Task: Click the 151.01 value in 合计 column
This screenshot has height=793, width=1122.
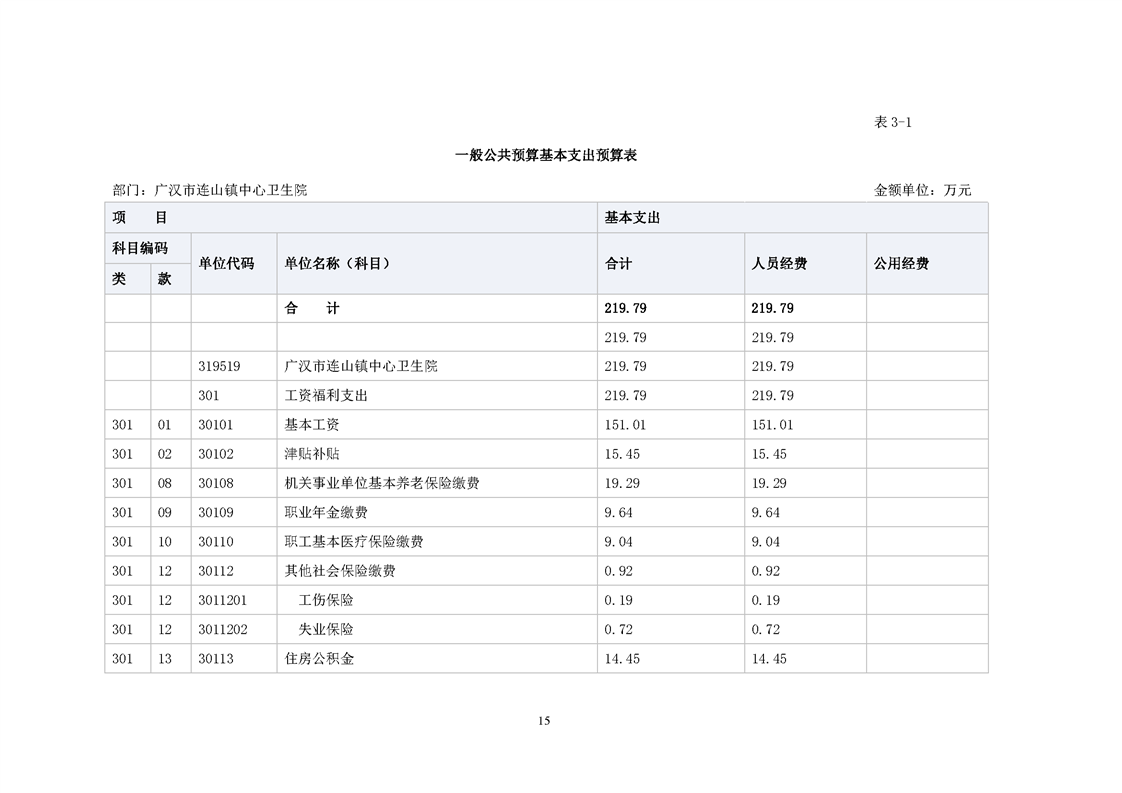Action: click(625, 425)
